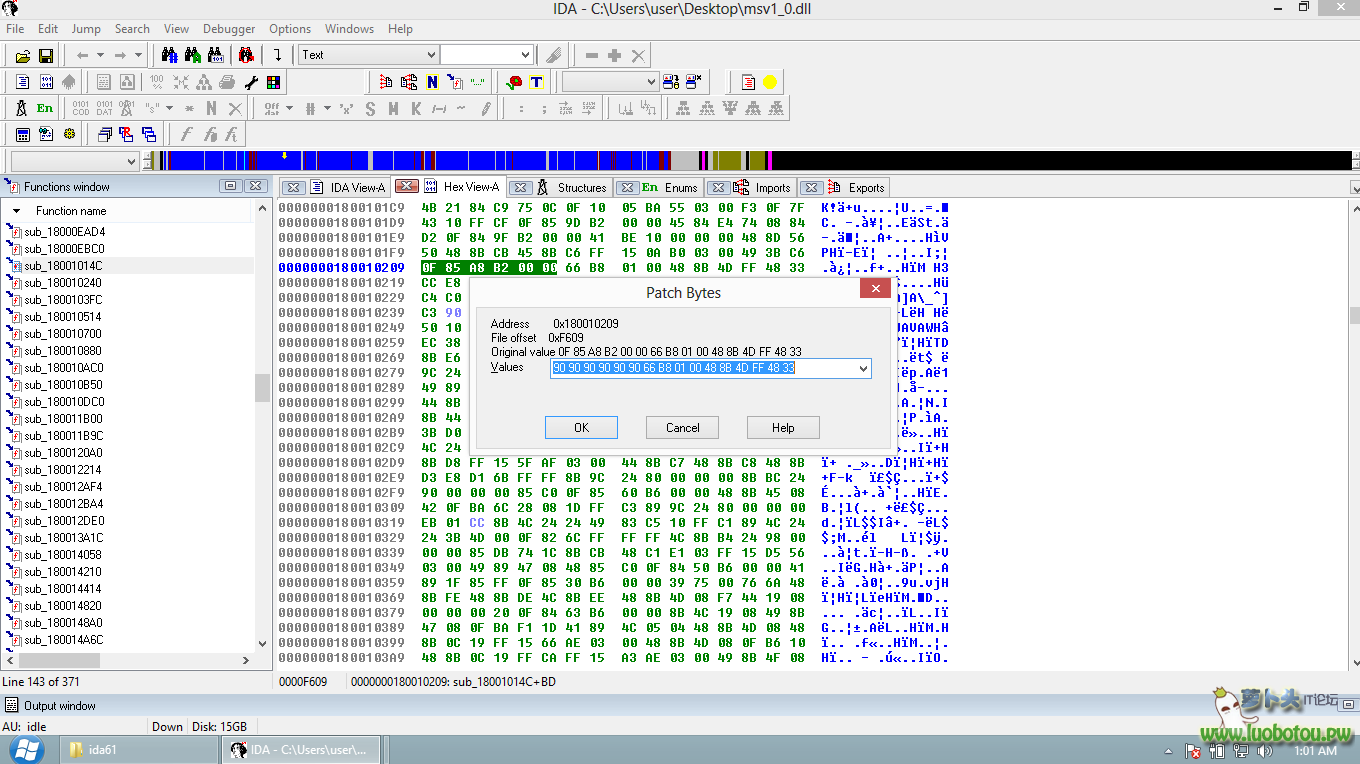Click Cancel in Patch Bytes dialog
This screenshot has width=1360, height=764.
coord(682,427)
